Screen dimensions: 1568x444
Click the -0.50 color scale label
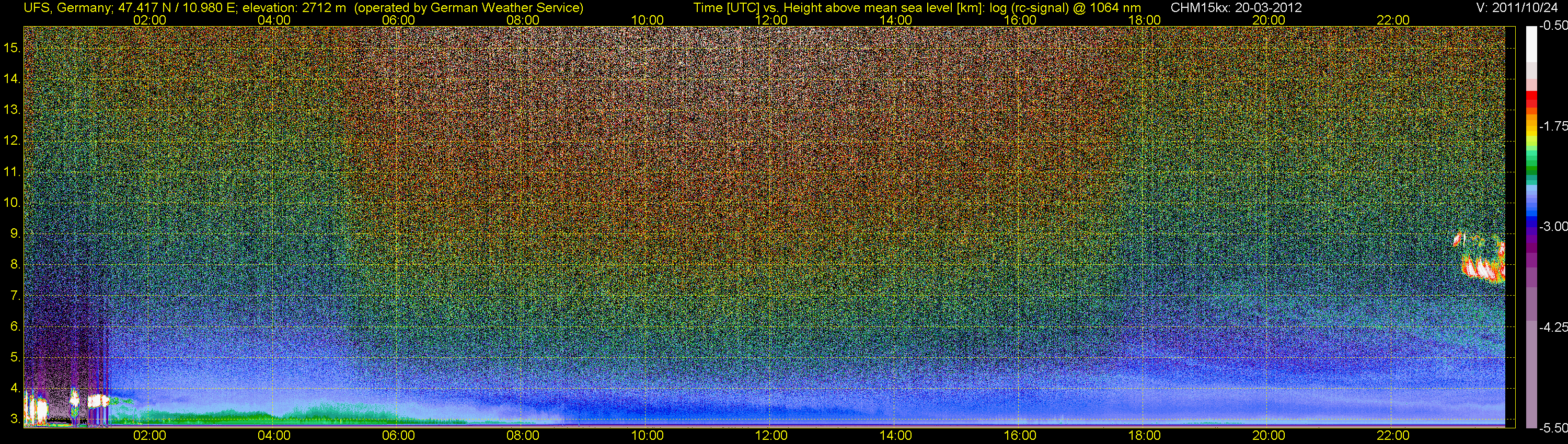(x=1553, y=26)
